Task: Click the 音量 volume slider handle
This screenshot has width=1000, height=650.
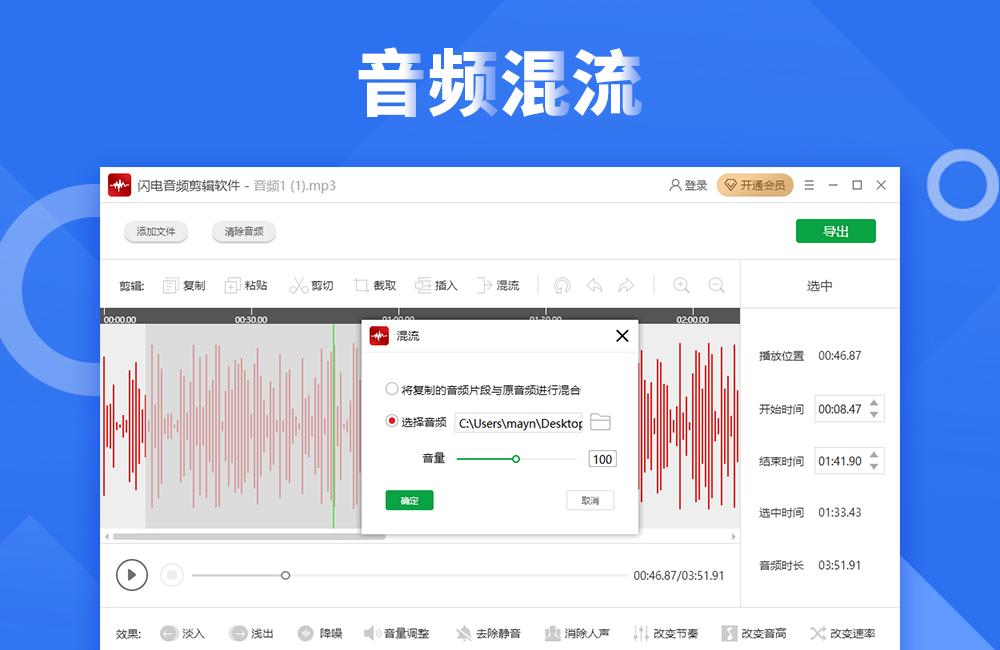Action: 516,459
